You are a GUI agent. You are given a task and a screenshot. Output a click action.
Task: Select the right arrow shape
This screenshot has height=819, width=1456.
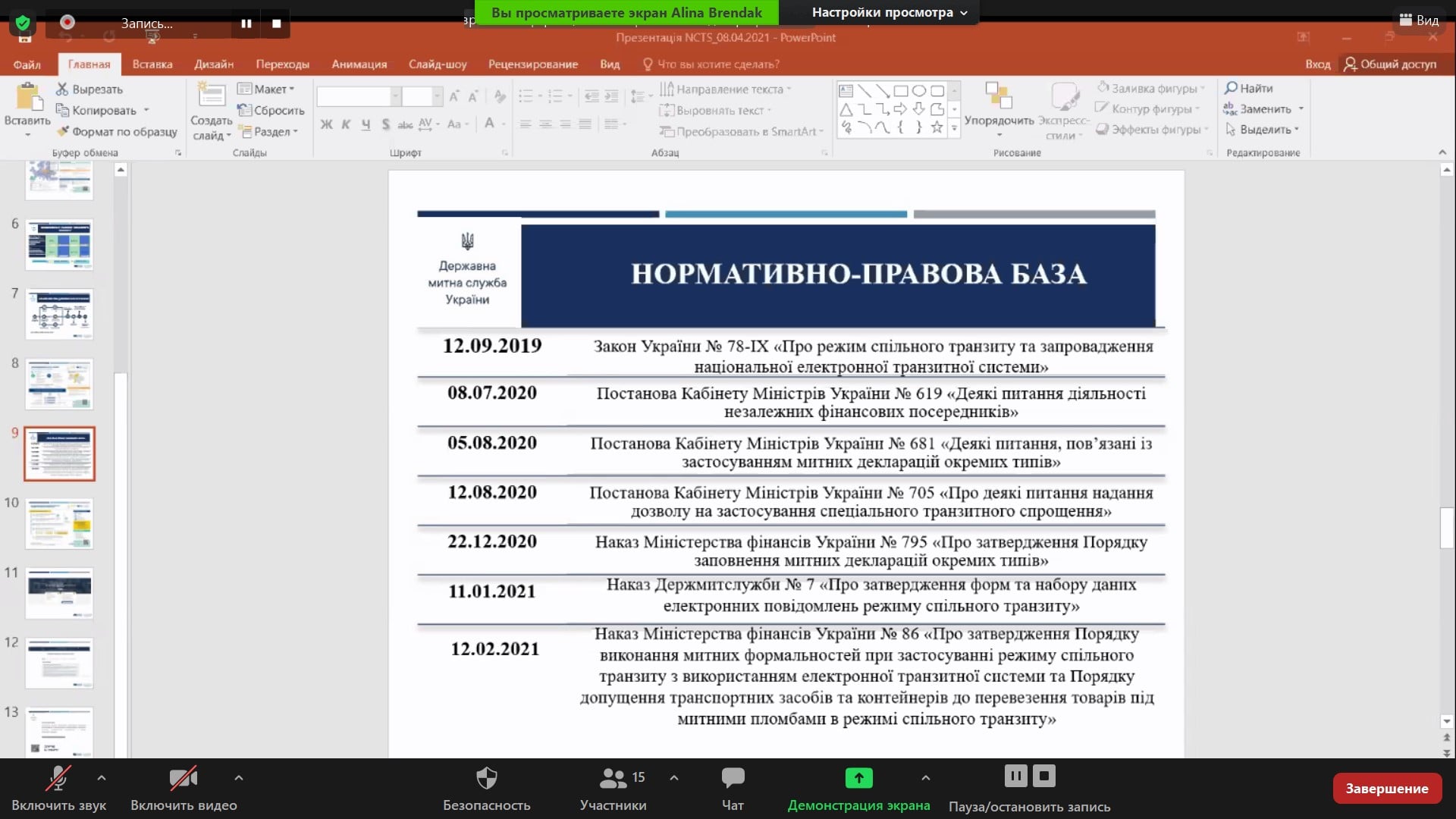900,109
